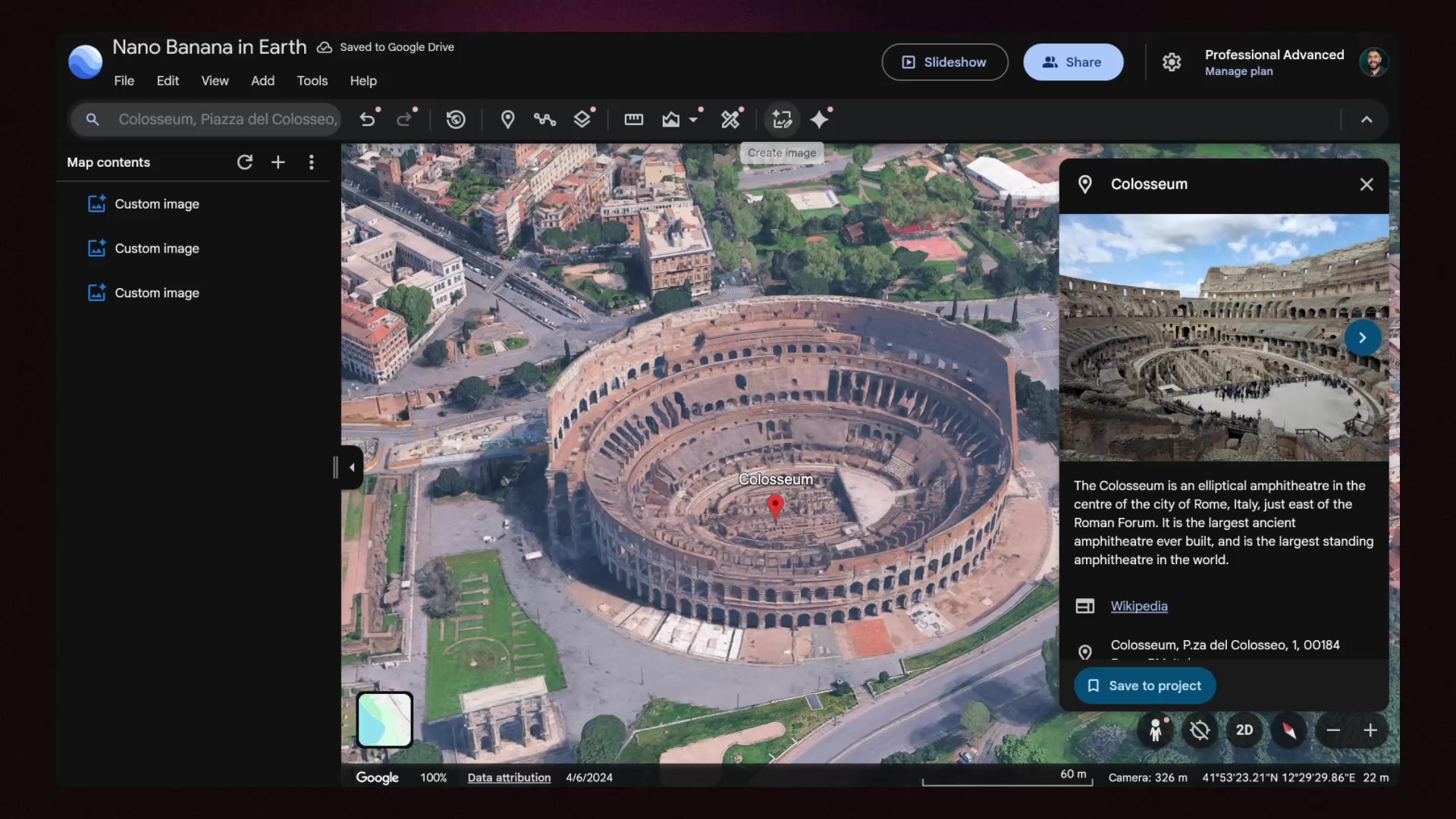The image size is (1456, 819).
Task: Click Save to project button
Action: 1145,686
